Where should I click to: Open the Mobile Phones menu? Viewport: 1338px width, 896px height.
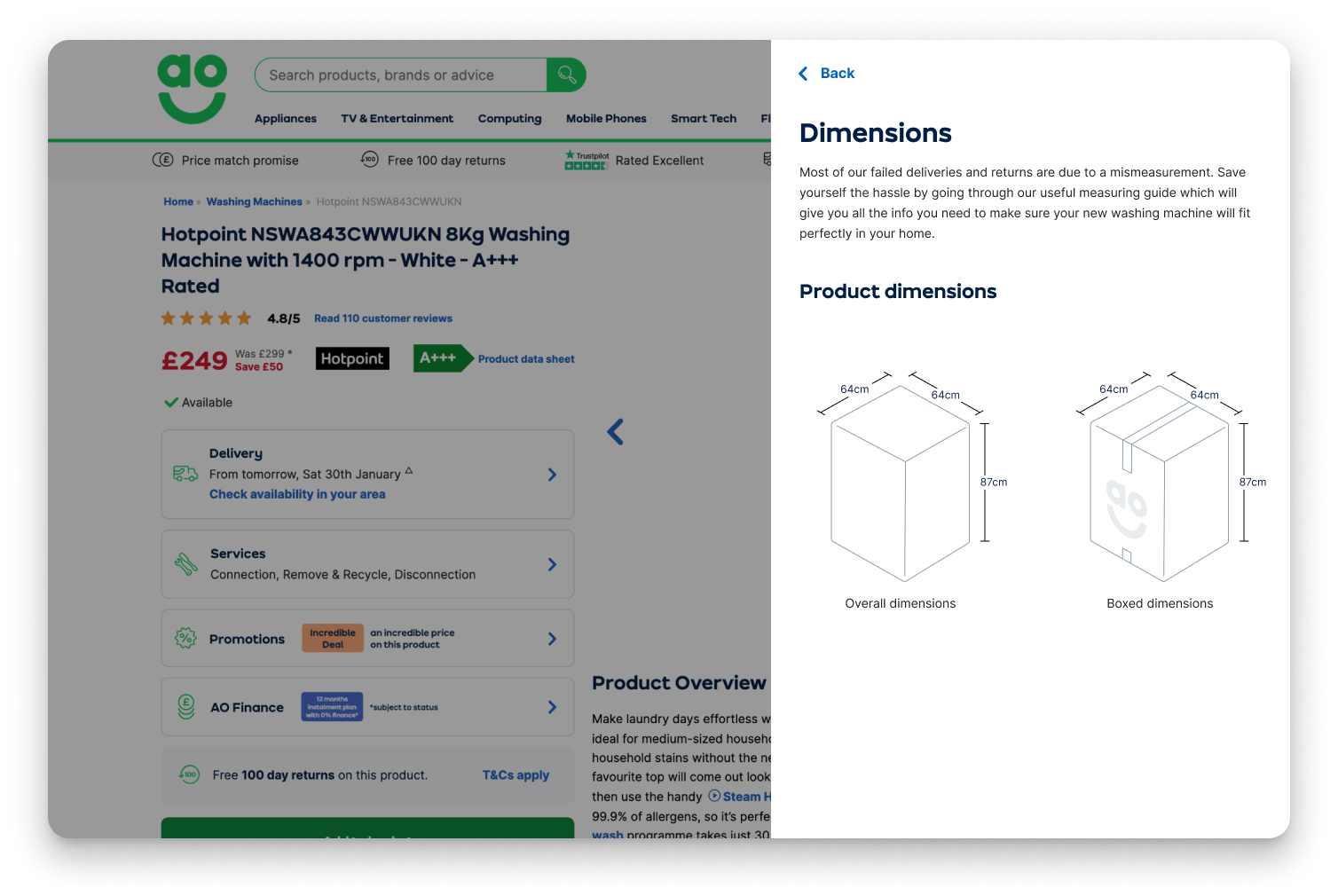point(607,119)
